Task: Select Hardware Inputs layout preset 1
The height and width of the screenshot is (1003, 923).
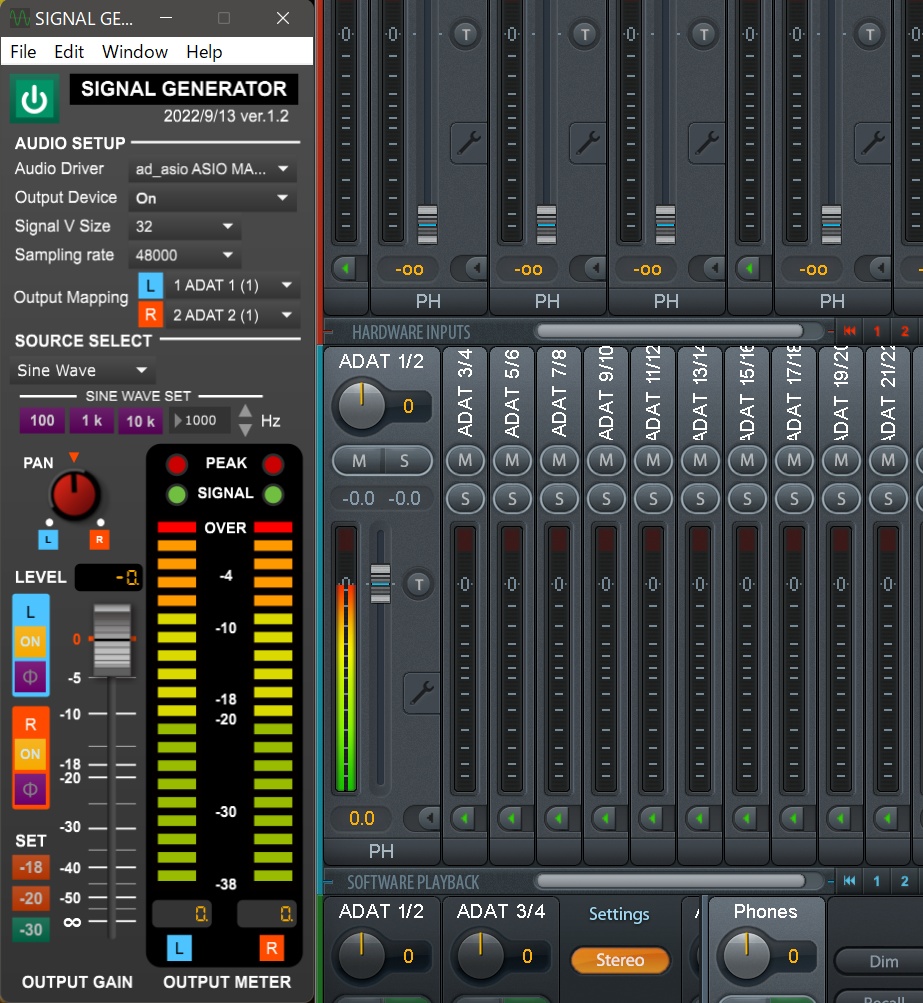Action: pos(877,331)
